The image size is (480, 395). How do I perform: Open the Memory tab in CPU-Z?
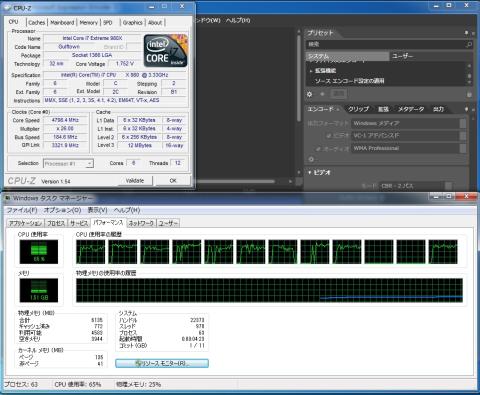[89, 23]
